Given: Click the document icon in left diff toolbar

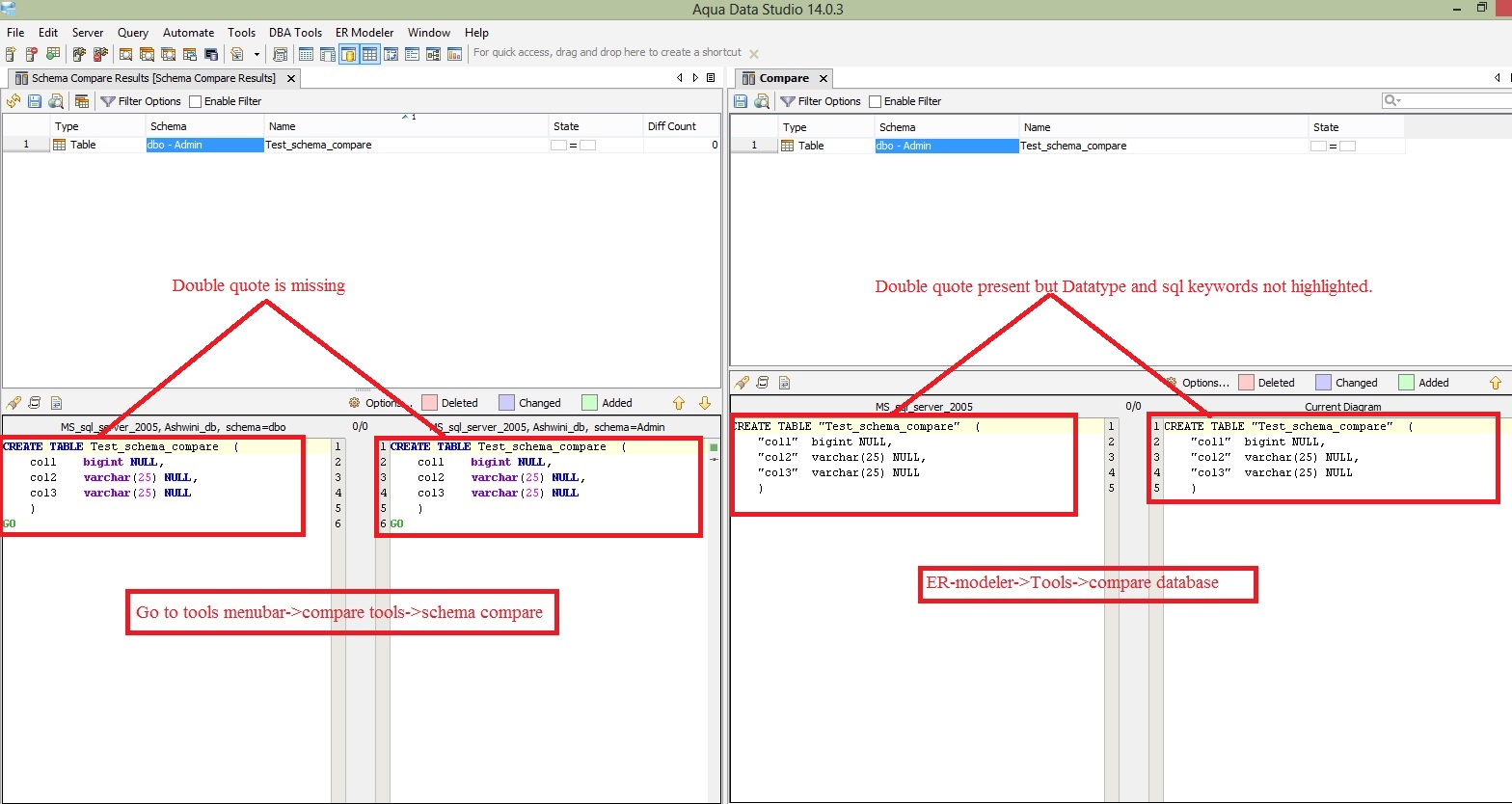Looking at the screenshot, I should click(56, 403).
